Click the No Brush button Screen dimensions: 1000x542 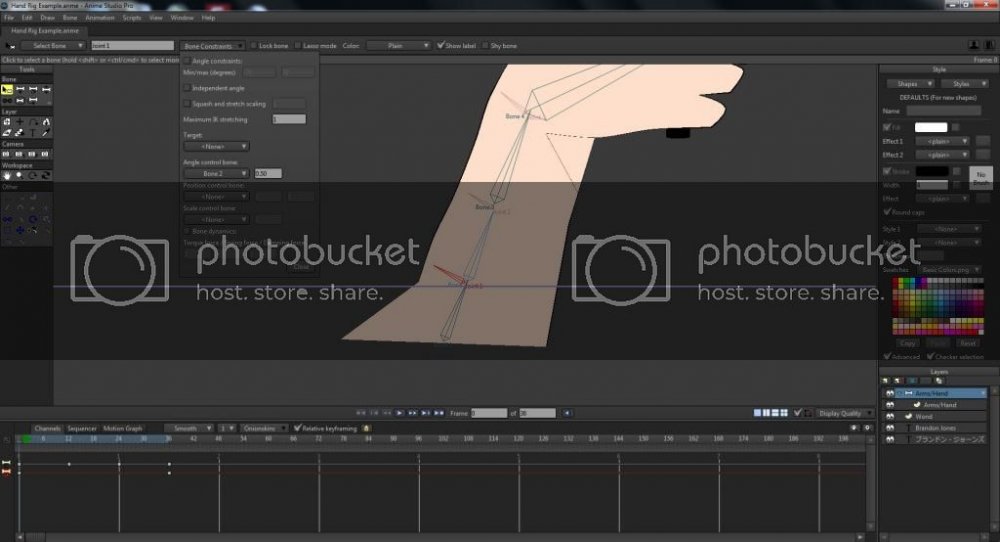point(981,177)
